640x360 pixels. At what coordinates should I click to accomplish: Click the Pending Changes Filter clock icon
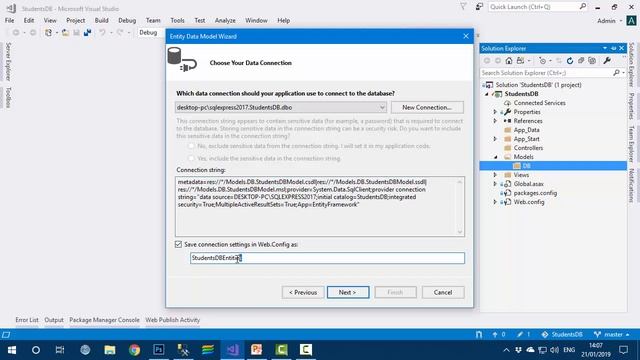542,61
